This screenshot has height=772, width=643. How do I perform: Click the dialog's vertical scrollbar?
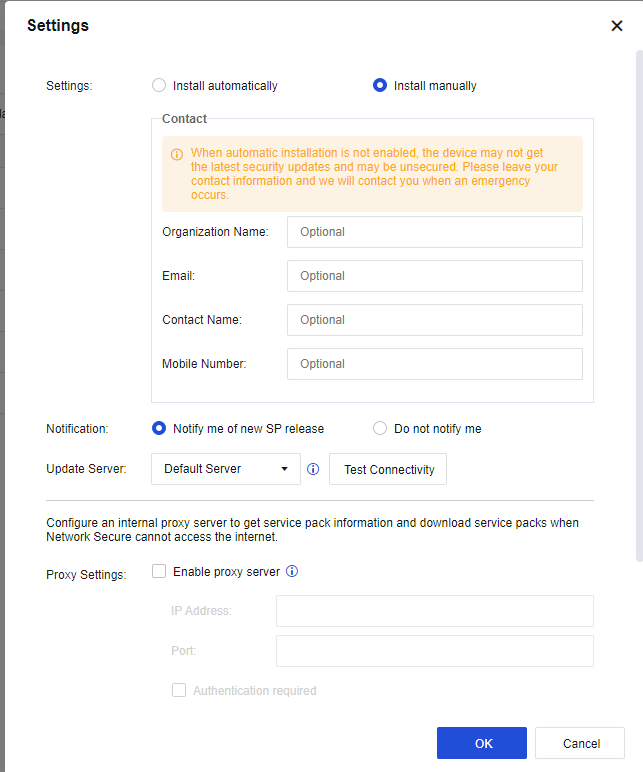tap(639, 300)
